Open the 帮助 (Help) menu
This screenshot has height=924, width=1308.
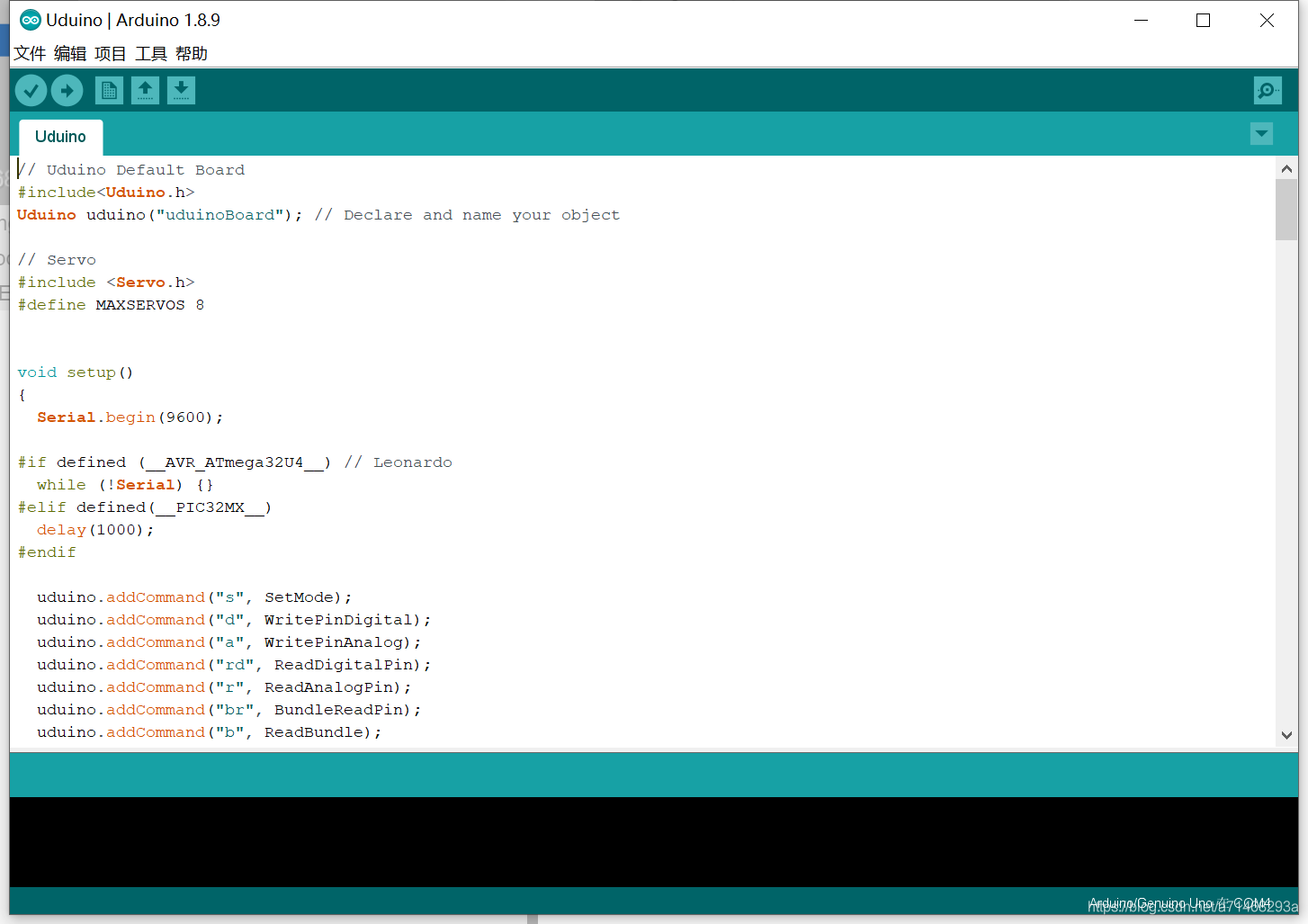(x=192, y=53)
